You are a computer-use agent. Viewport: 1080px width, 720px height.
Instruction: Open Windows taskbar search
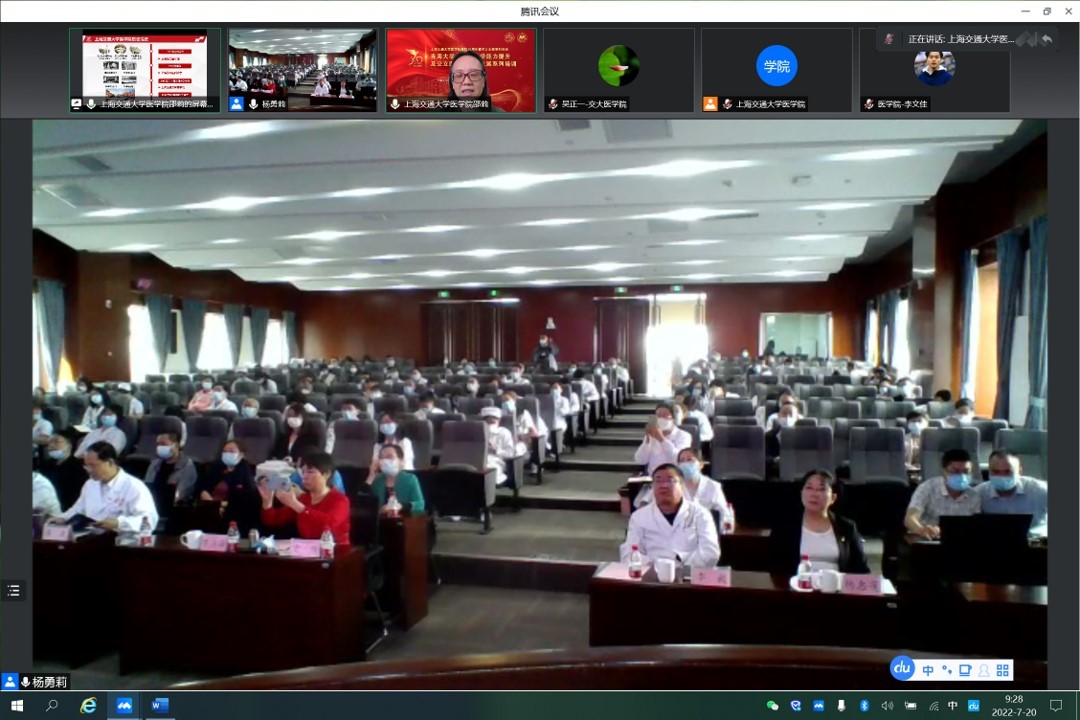tap(52, 705)
